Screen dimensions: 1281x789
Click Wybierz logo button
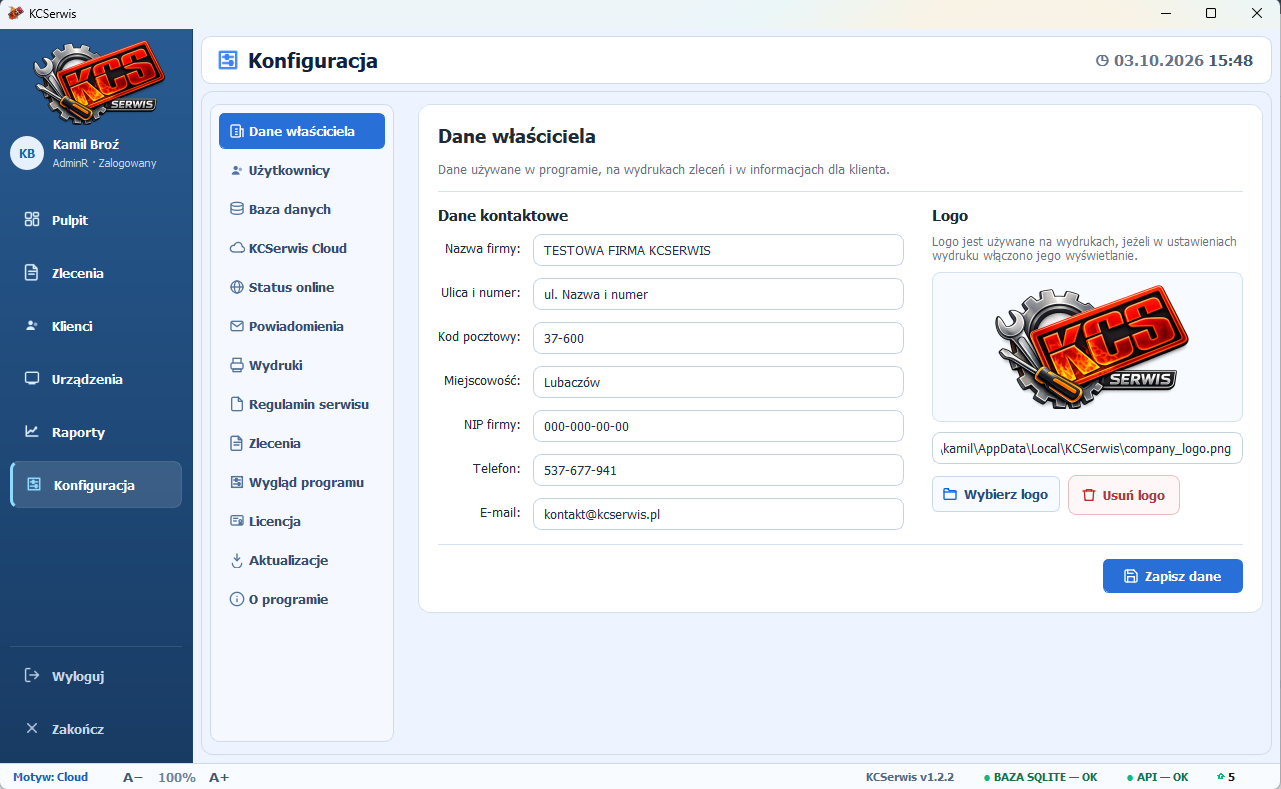point(995,495)
